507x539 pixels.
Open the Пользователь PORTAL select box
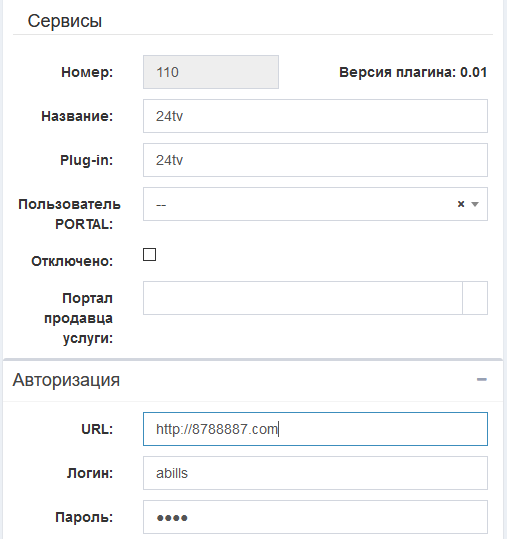[315, 204]
